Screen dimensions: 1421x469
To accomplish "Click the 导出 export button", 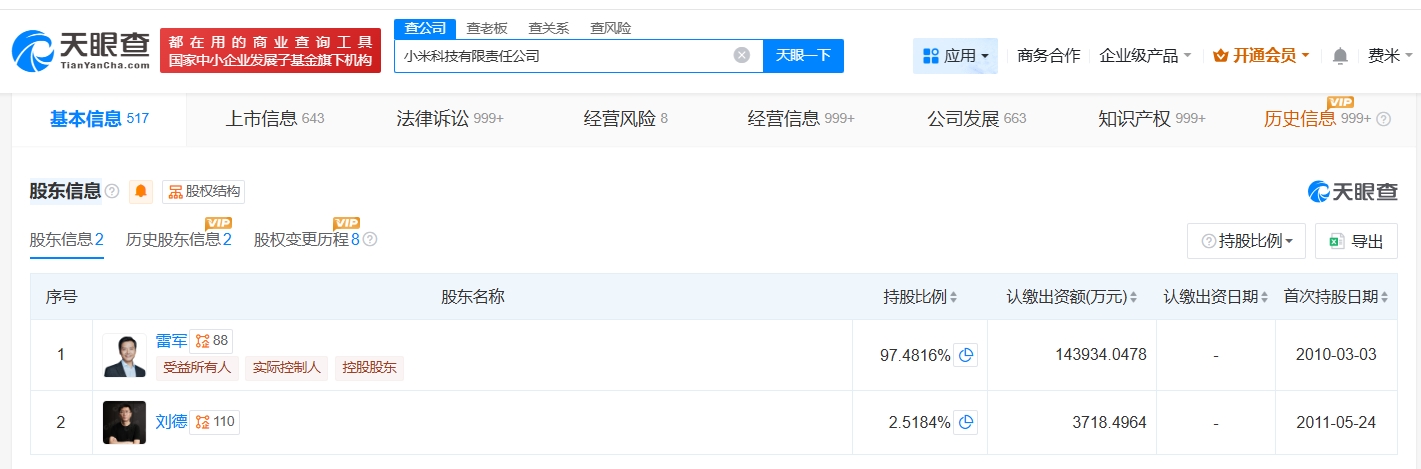I will (1357, 241).
